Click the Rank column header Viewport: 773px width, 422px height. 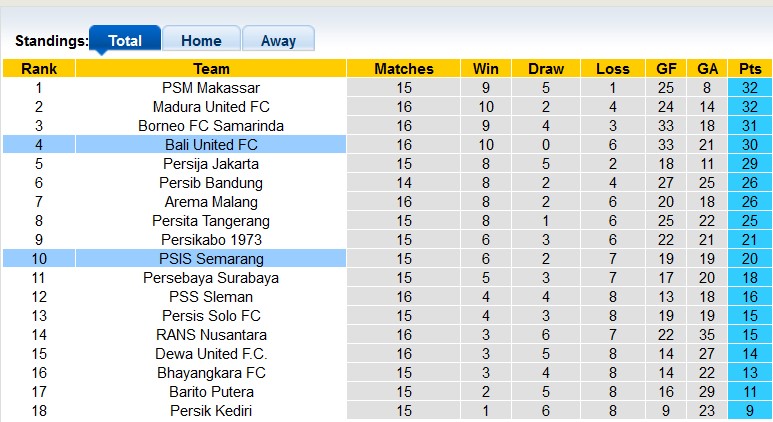coord(39,69)
